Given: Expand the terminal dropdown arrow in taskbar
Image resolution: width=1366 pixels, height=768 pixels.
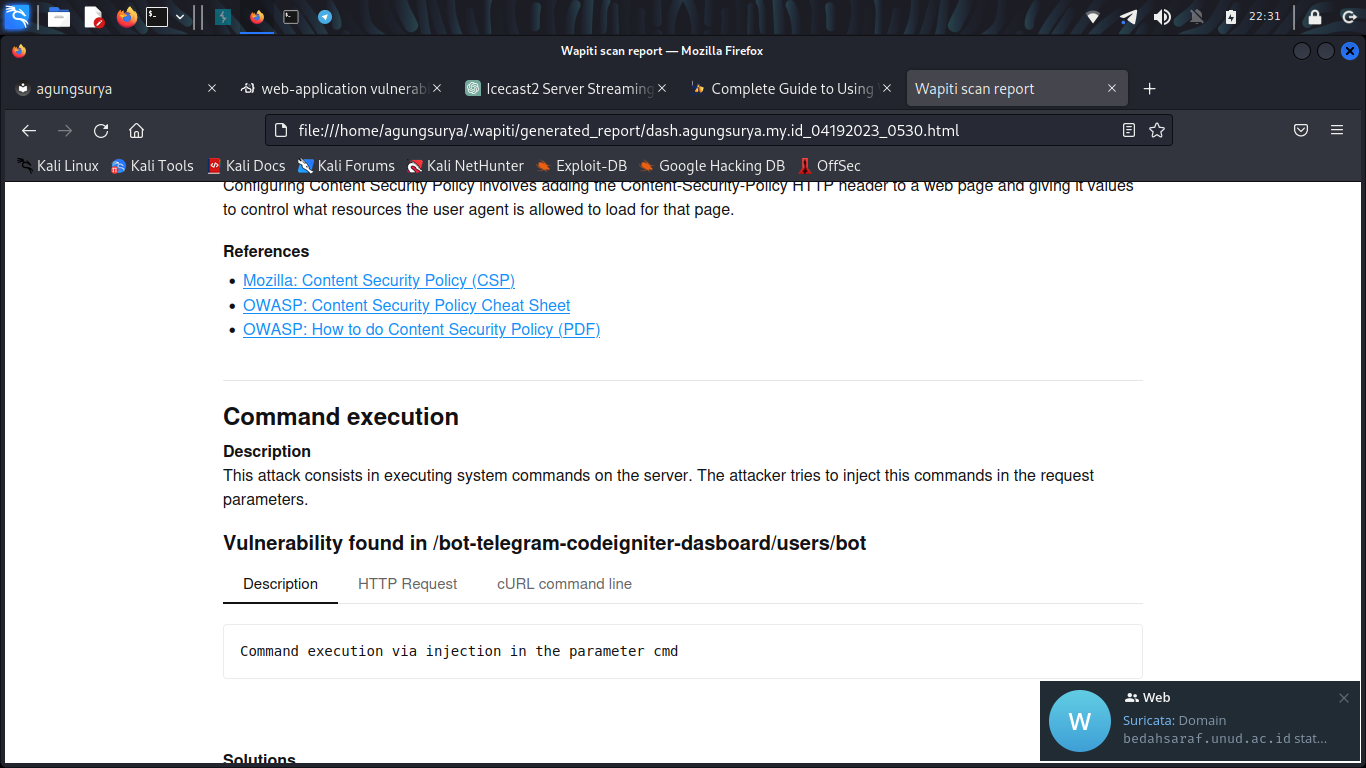Looking at the screenshot, I should point(180,17).
